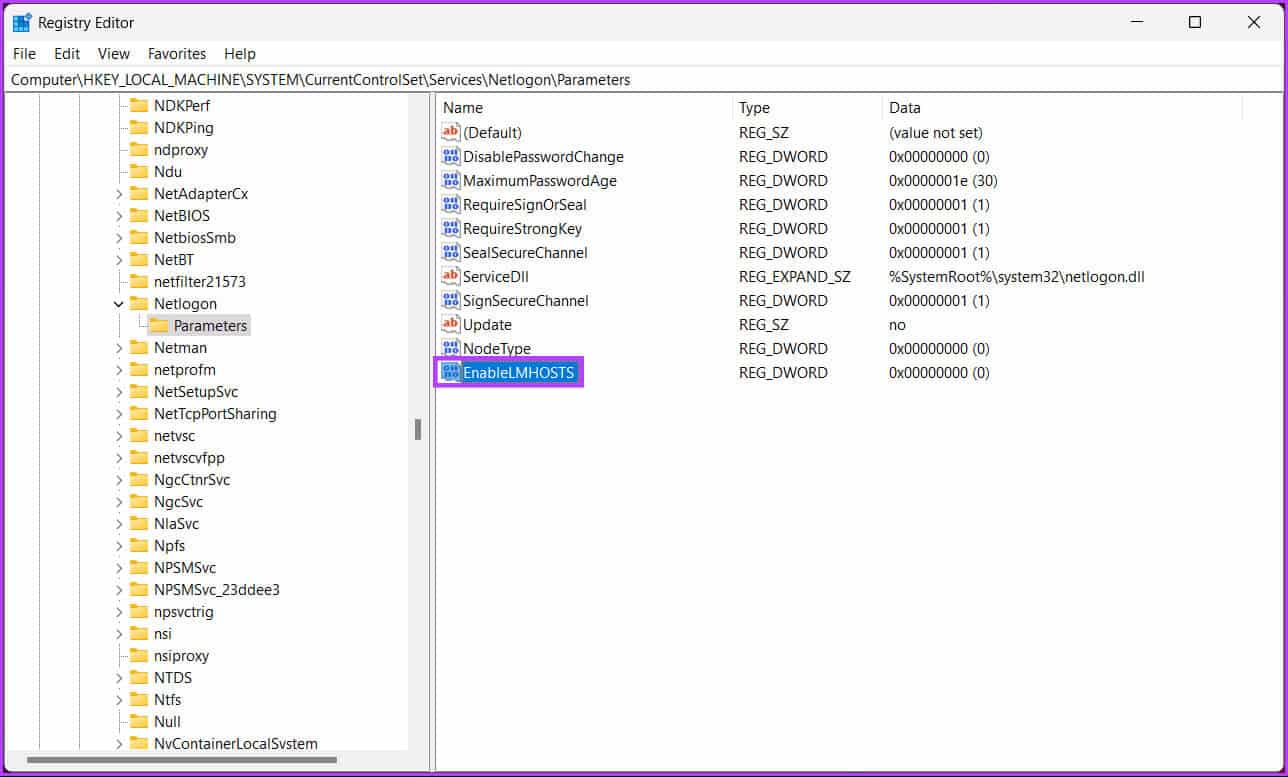This screenshot has width=1288, height=777.
Task: Click the folder icon of netfilter21573
Action: 139,282
